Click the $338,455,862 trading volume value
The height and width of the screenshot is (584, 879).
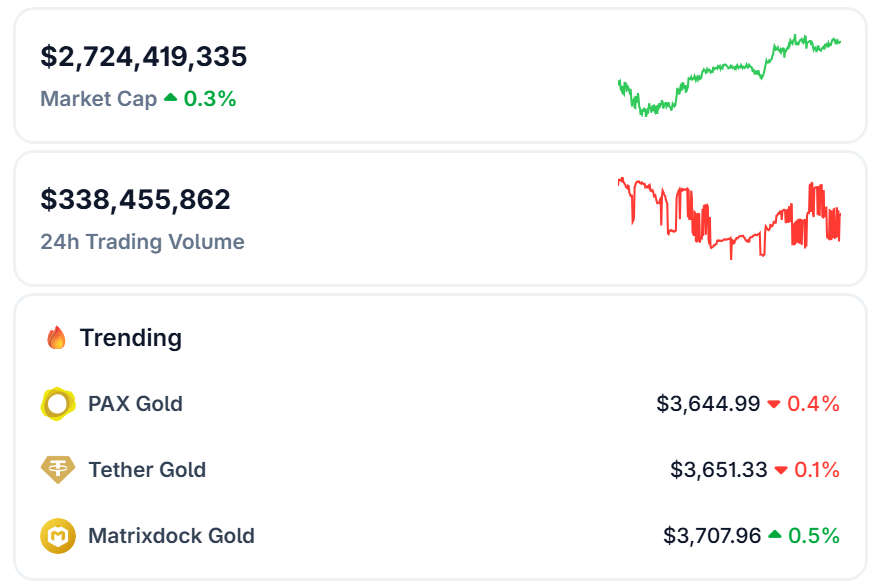(x=136, y=200)
